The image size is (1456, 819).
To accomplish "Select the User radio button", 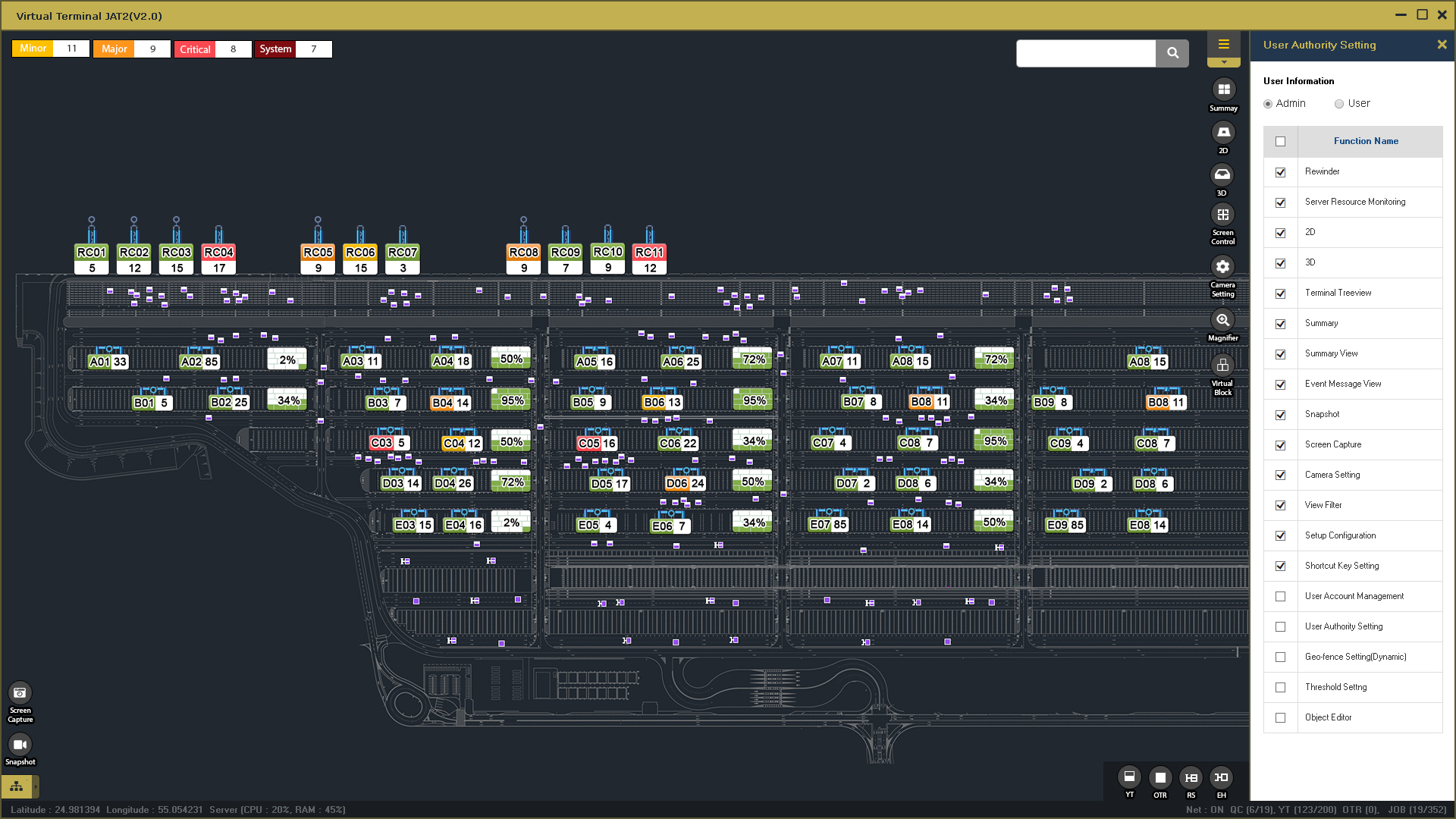I will point(1339,104).
